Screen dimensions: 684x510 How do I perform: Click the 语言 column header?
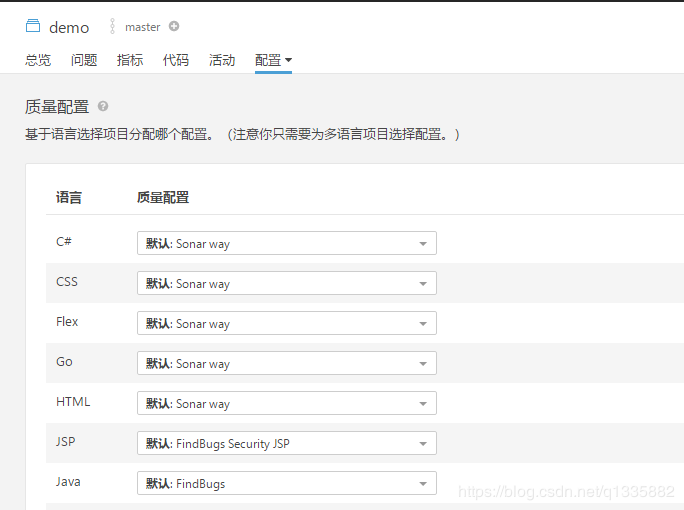(x=69, y=197)
